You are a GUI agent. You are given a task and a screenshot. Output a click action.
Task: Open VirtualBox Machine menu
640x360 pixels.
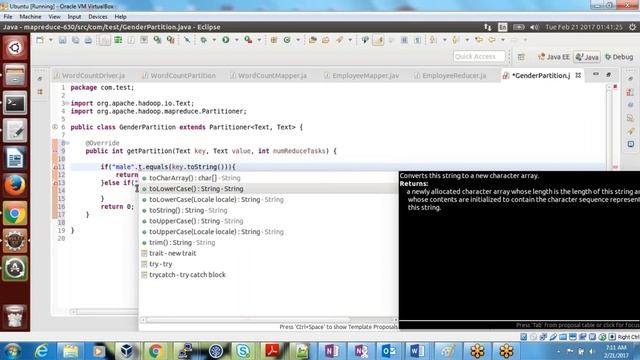[30, 17]
